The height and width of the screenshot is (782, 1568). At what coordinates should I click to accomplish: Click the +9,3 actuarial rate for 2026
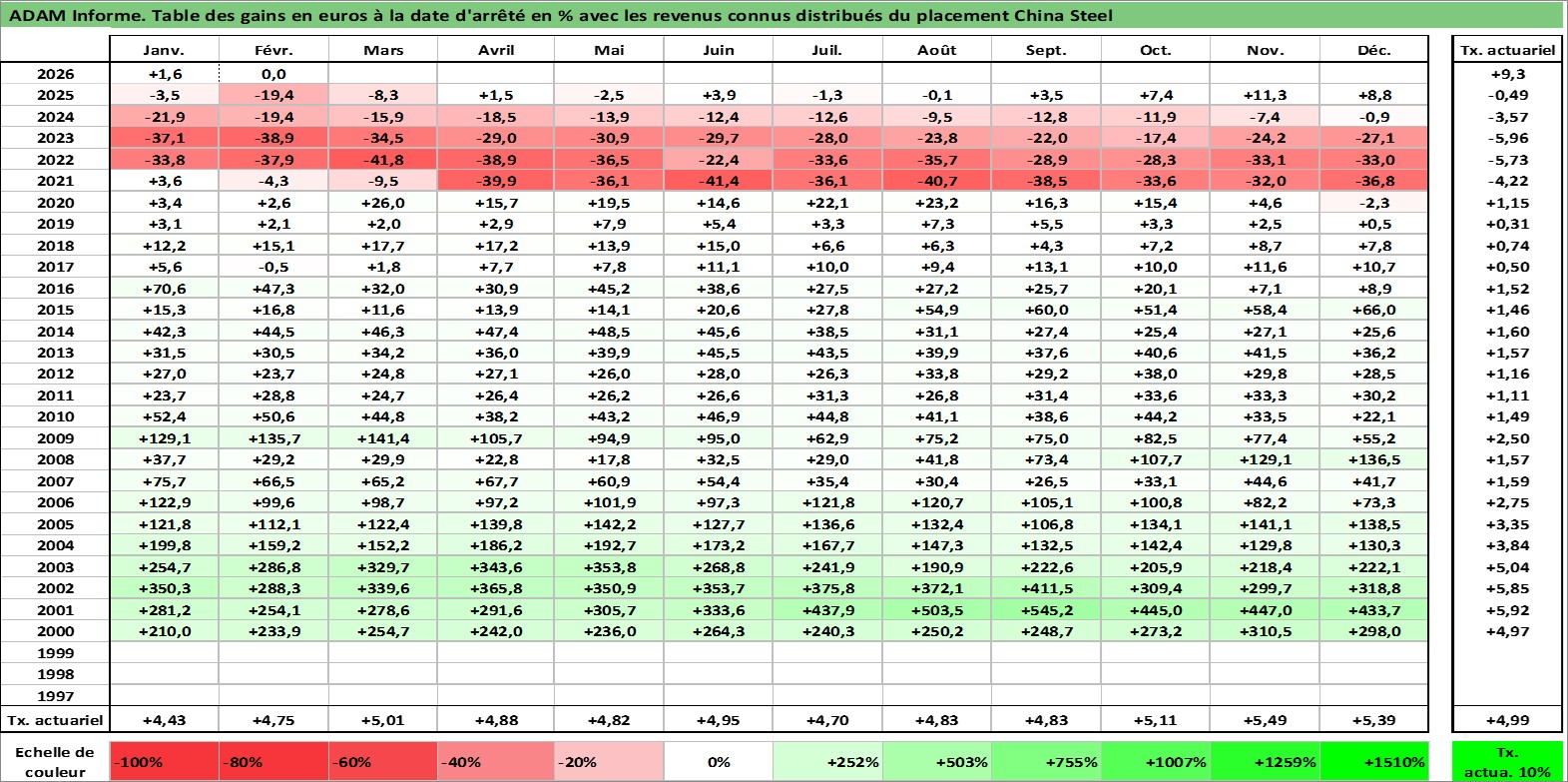[x=1507, y=74]
